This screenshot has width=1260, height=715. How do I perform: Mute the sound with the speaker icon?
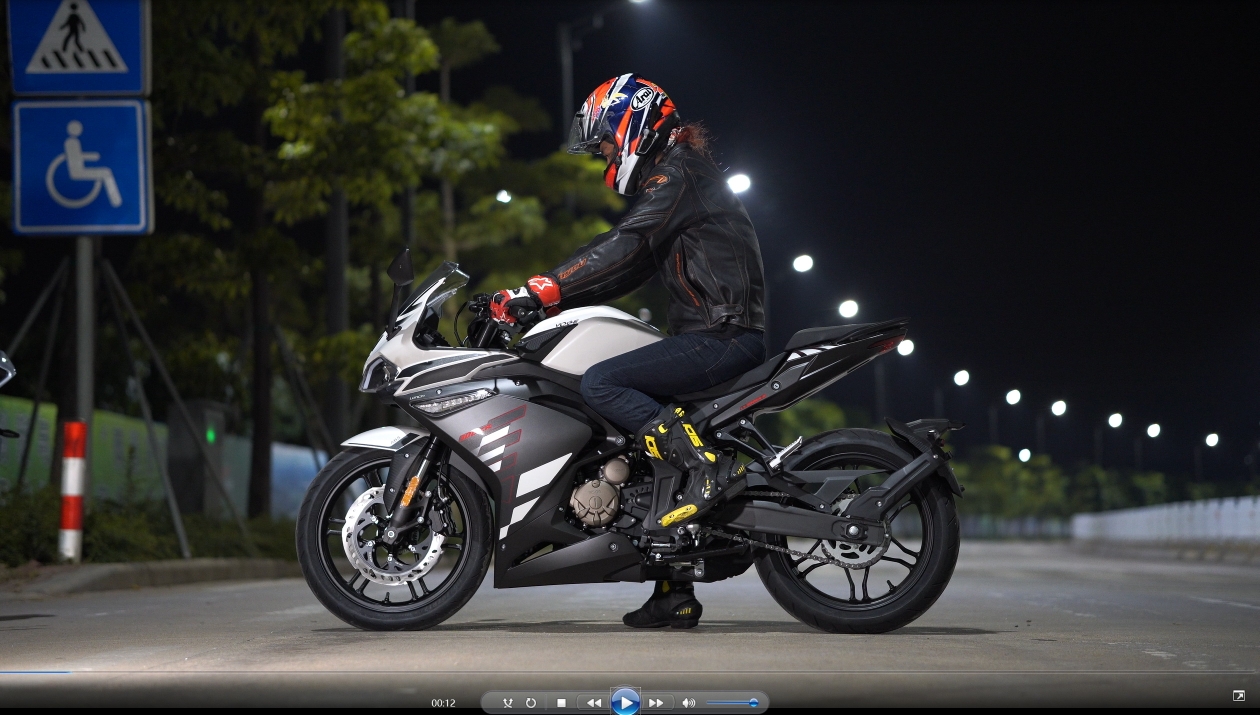[x=688, y=703]
